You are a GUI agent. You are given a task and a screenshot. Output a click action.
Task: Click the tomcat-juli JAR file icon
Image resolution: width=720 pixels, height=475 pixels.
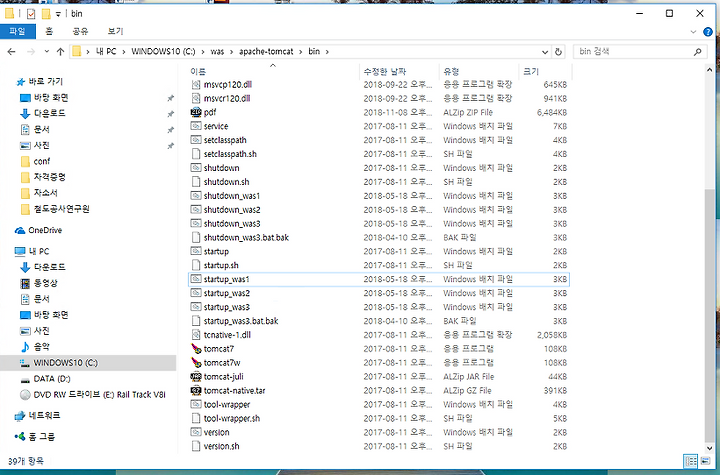coord(196,377)
